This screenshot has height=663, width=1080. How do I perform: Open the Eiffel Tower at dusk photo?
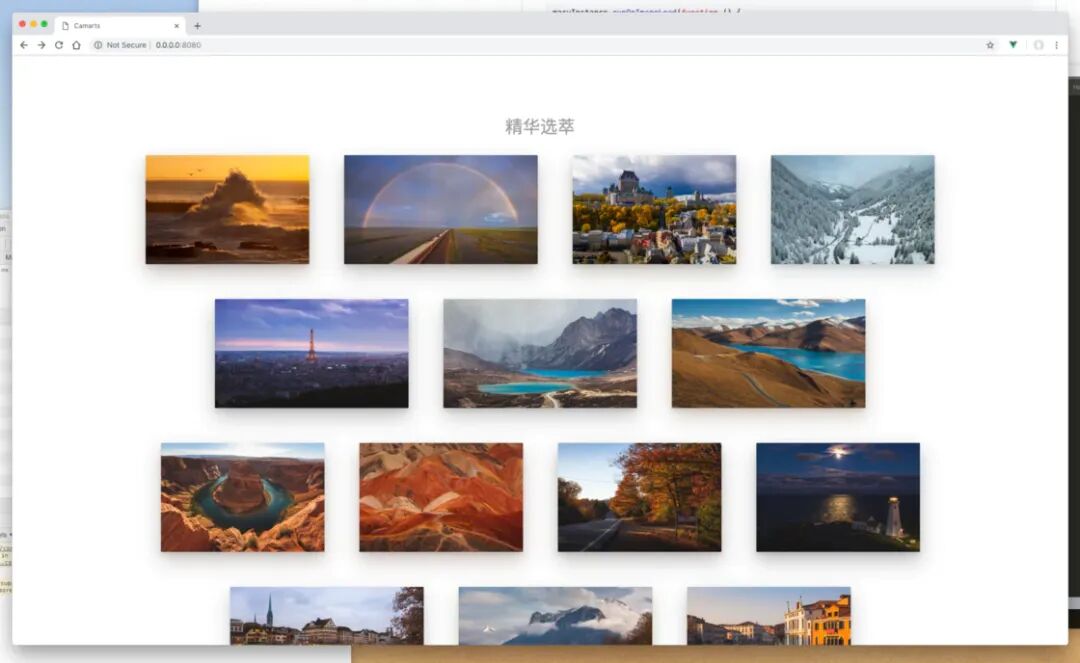pyautogui.click(x=311, y=353)
